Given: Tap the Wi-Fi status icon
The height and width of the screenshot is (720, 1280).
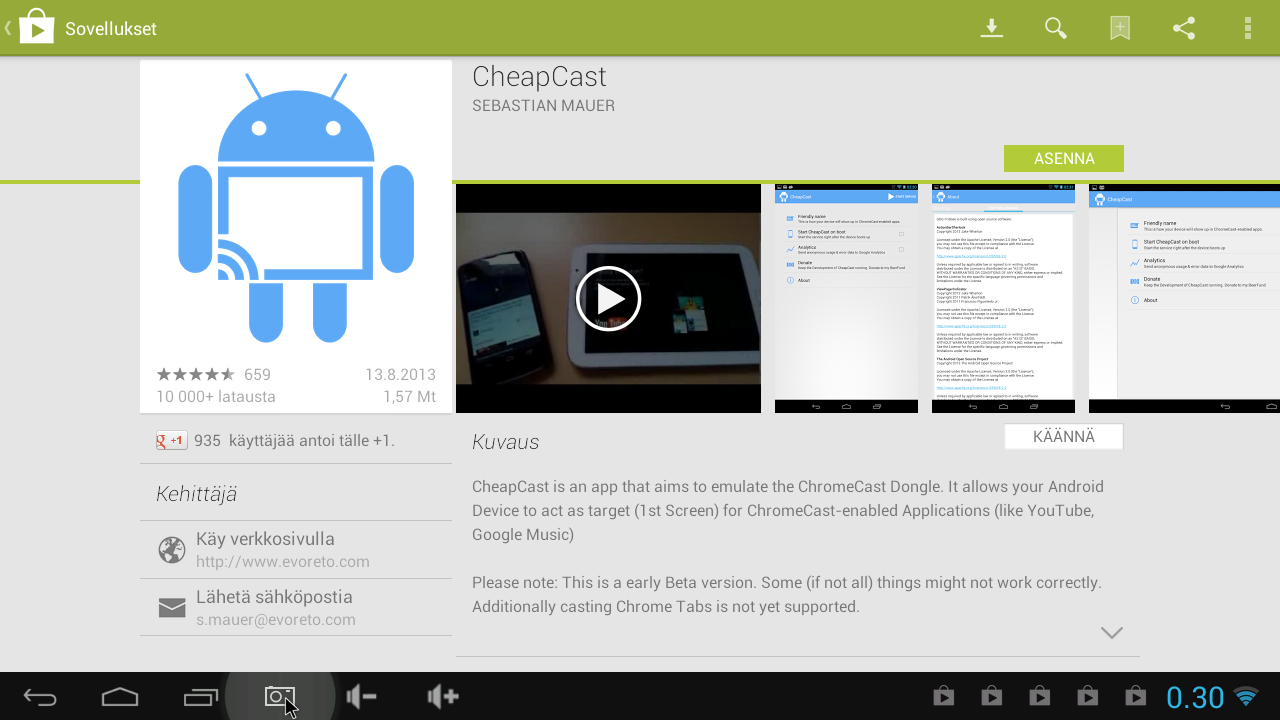Looking at the screenshot, I should pos(1246,697).
